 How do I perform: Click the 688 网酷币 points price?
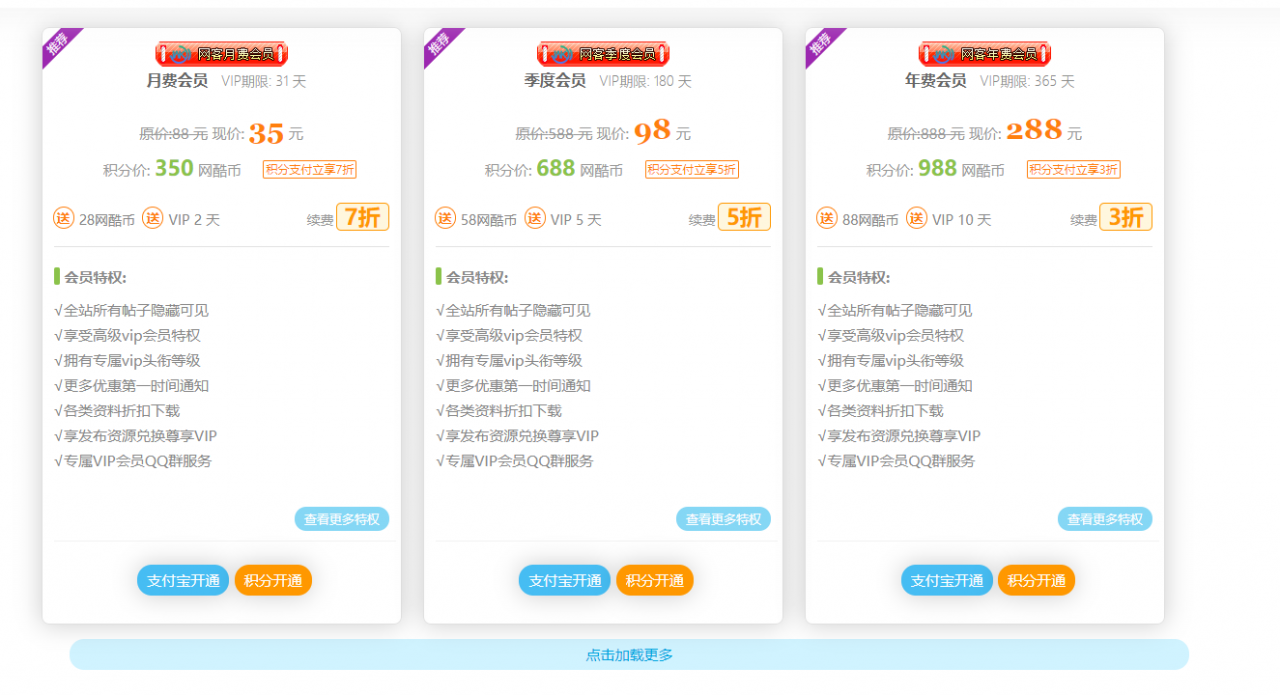pyautogui.click(x=580, y=169)
